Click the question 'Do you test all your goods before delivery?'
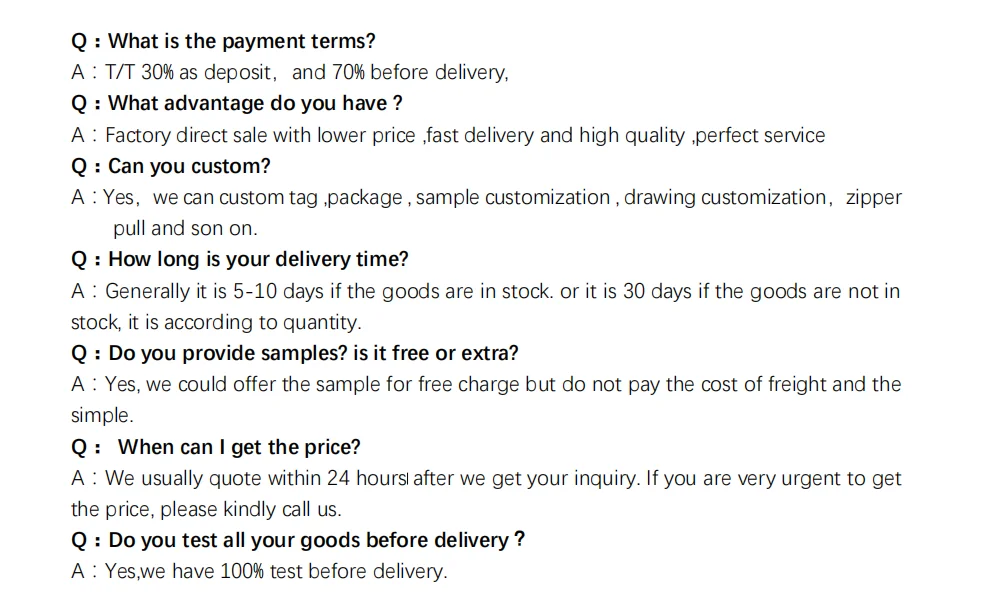The height and width of the screenshot is (611, 985). click(x=315, y=540)
